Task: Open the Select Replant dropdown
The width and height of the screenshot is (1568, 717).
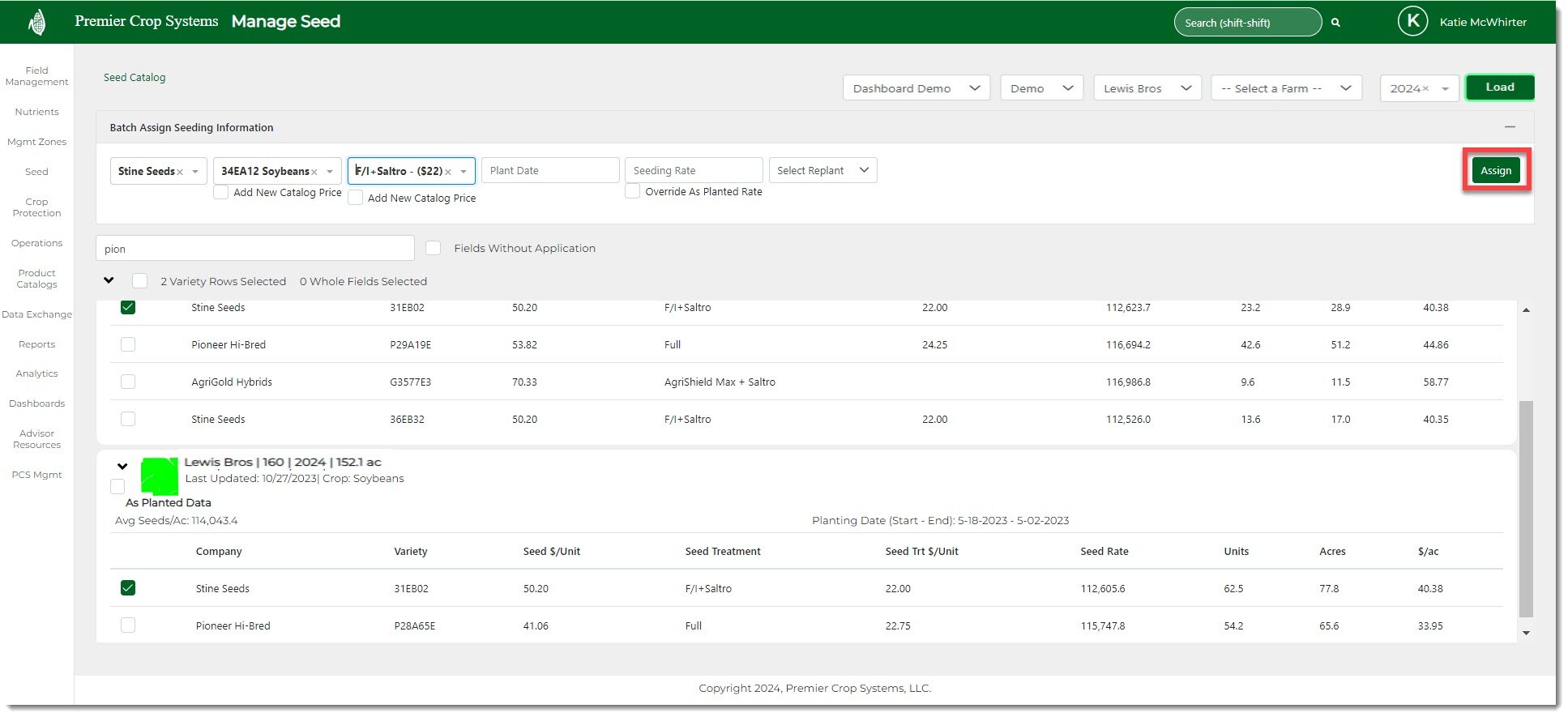Action: [x=822, y=170]
